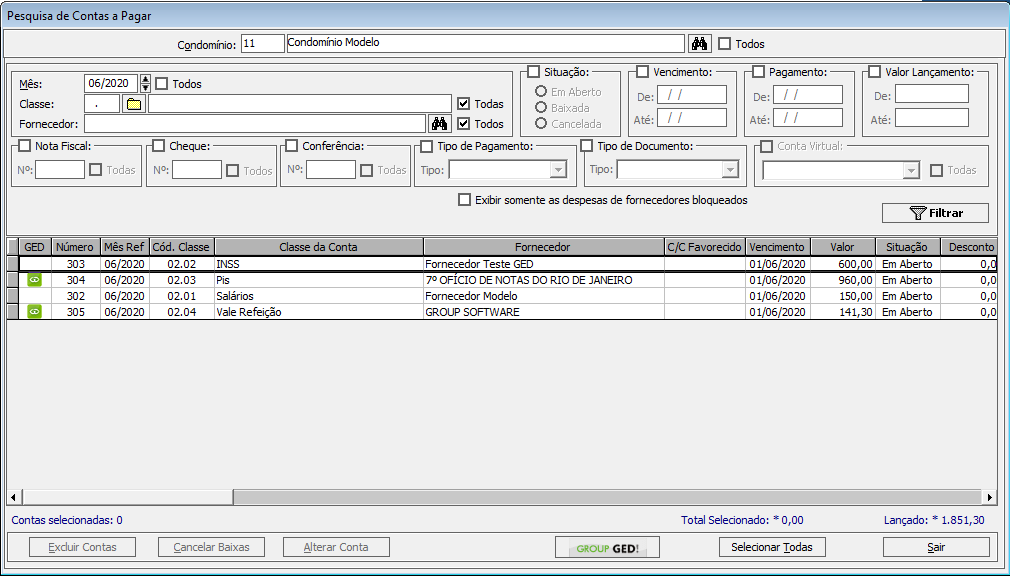Image resolution: width=1010 pixels, height=576 pixels.
Task: Open the Conta Virtual dropdown
Action: tap(911, 171)
